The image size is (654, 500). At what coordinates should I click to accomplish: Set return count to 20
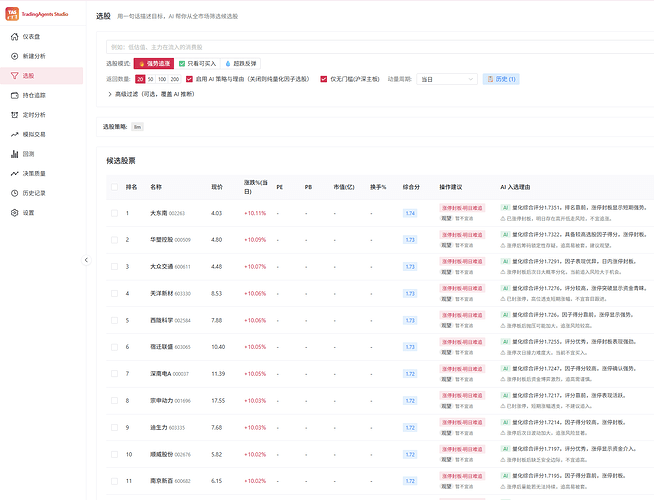[140, 79]
